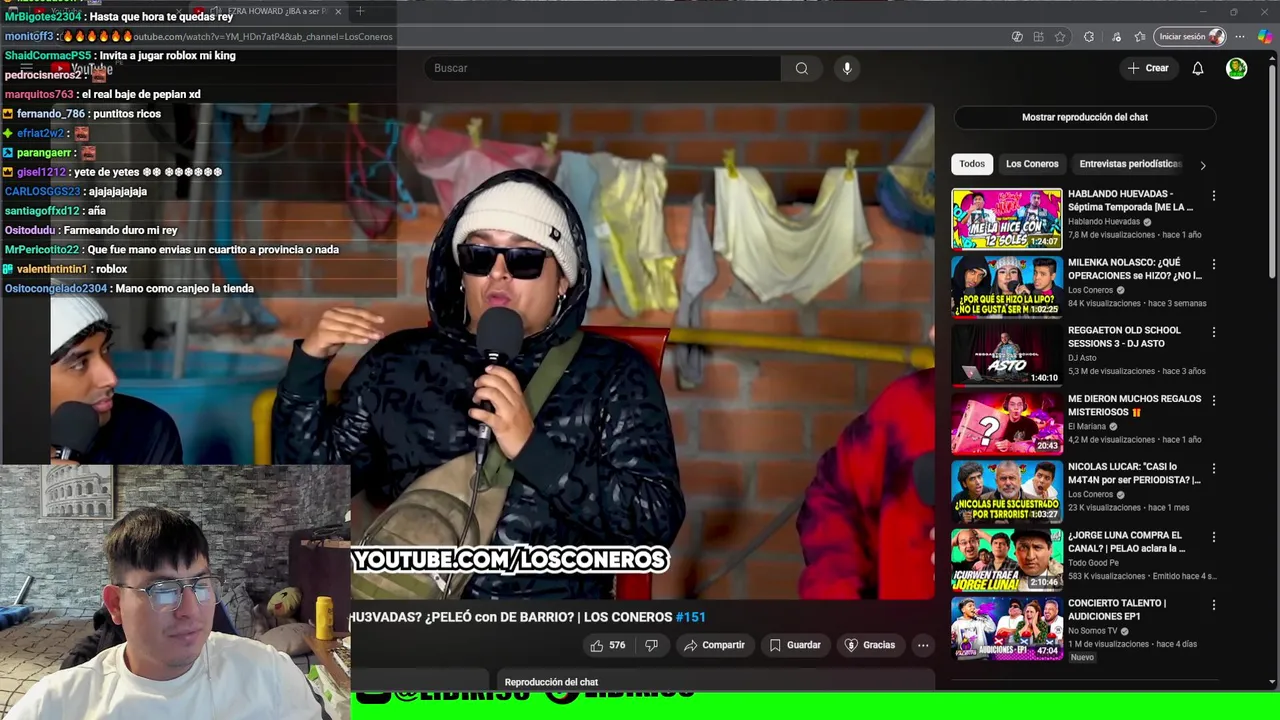This screenshot has height=720, width=1280.
Task: Open MILENKA NOLASCO video thumbnail
Action: click(1007, 286)
